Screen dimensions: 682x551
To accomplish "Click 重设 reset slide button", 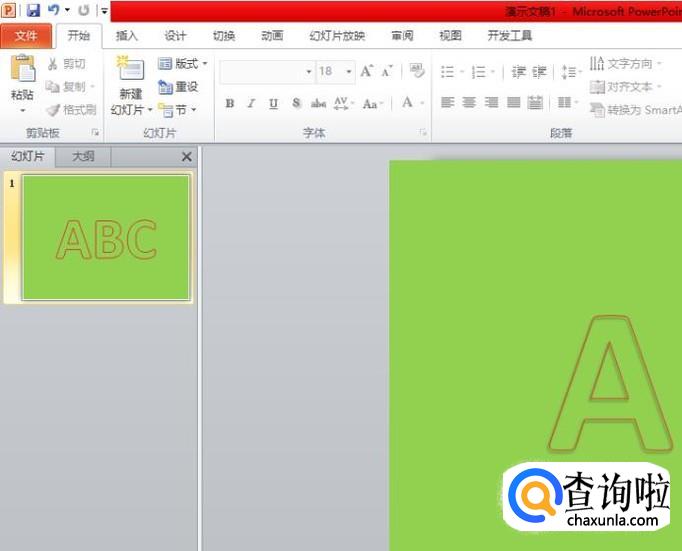I will tap(178, 87).
